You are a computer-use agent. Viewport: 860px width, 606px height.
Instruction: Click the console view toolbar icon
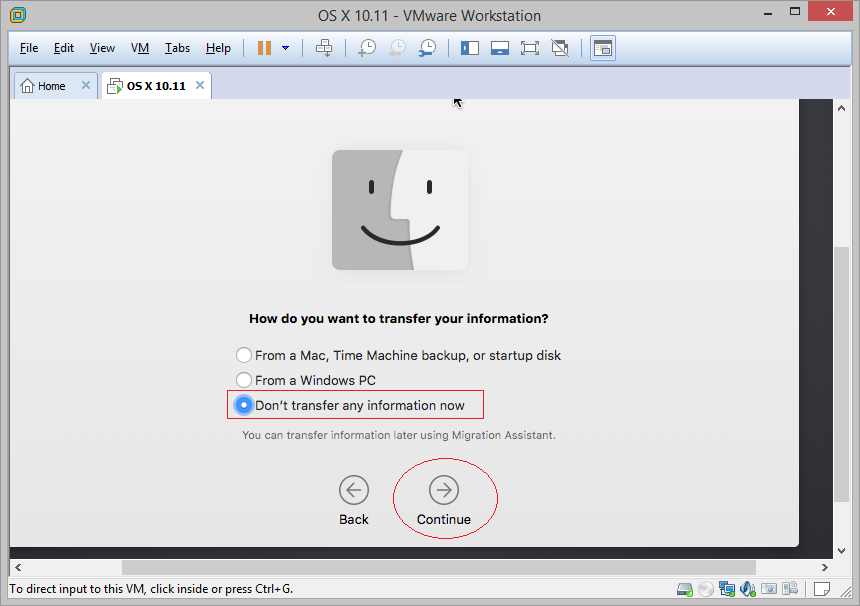click(x=603, y=48)
